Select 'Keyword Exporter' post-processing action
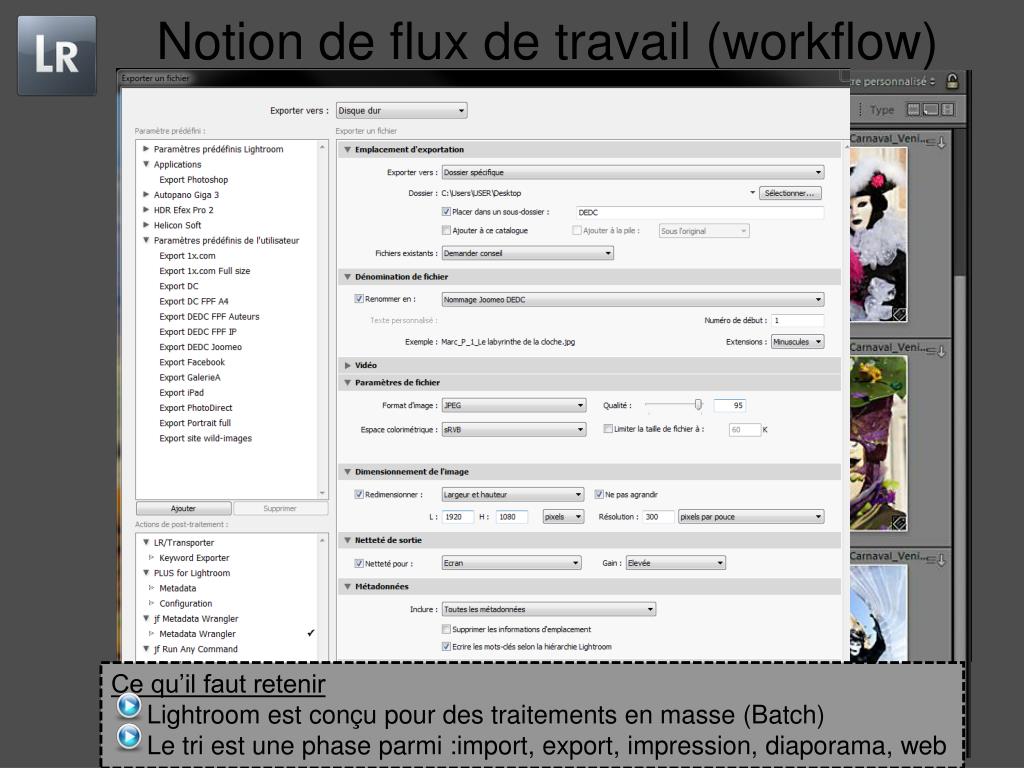This screenshot has height=768, width=1024. coord(194,558)
